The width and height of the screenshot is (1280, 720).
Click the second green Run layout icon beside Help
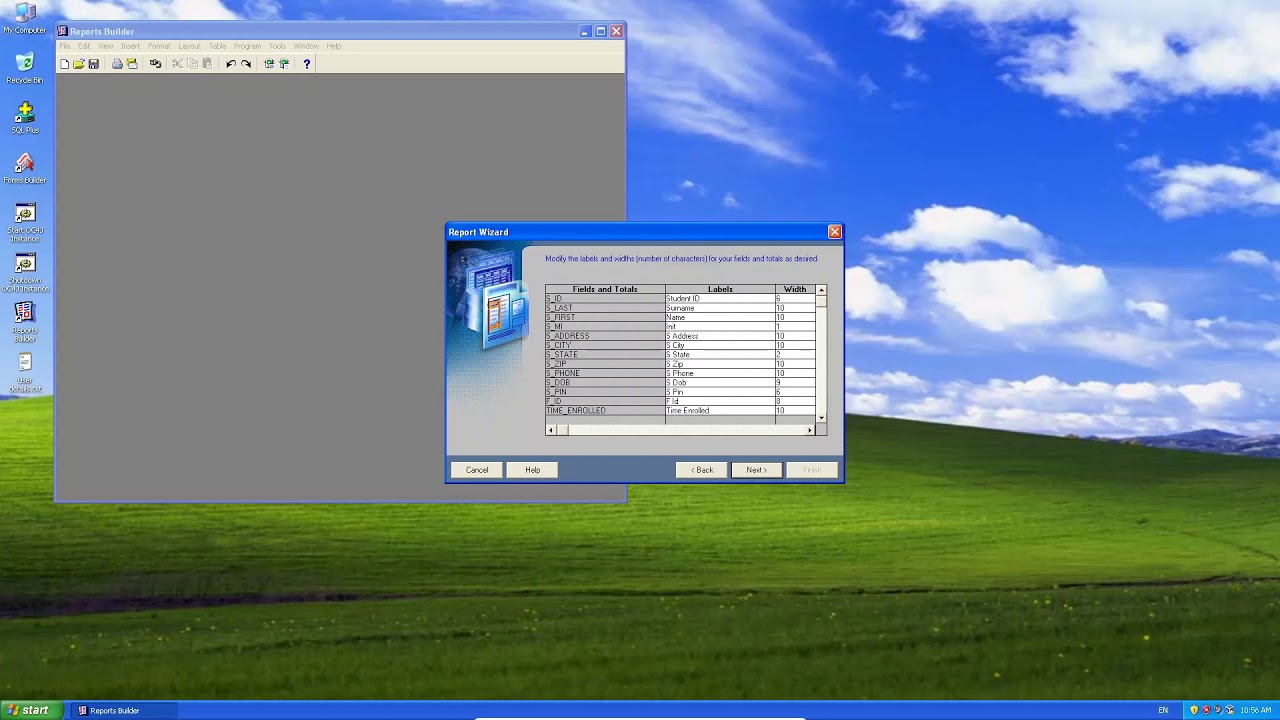pos(284,64)
